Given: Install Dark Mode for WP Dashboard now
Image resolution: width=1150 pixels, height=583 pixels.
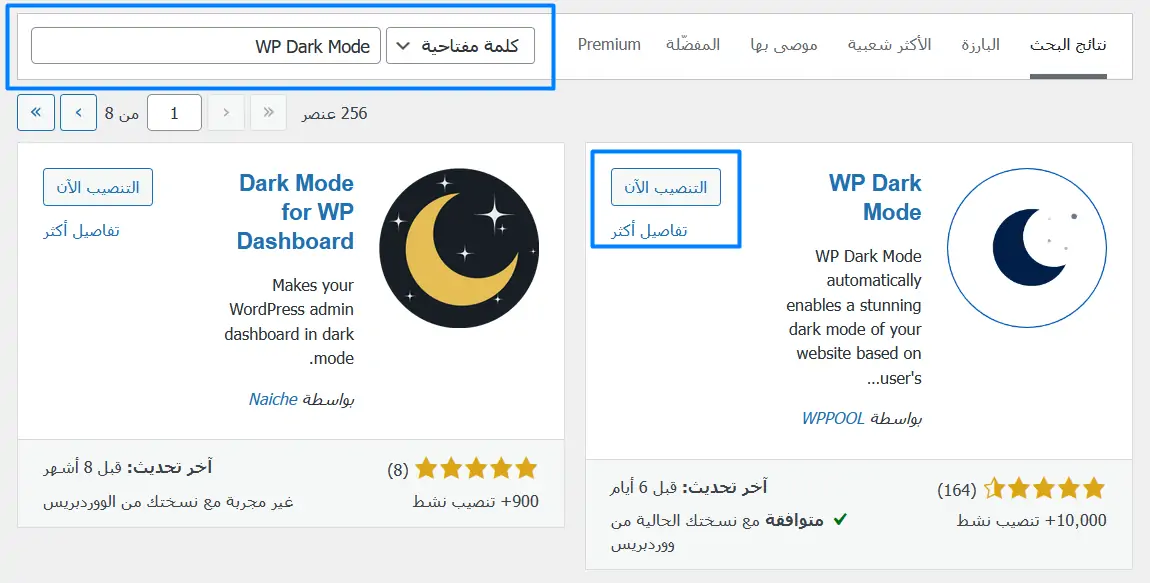Looking at the screenshot, I should click(98, 188).
